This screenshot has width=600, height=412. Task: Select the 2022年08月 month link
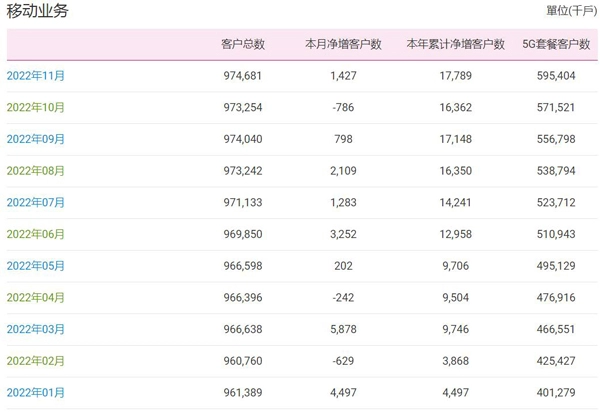[36, 171]
